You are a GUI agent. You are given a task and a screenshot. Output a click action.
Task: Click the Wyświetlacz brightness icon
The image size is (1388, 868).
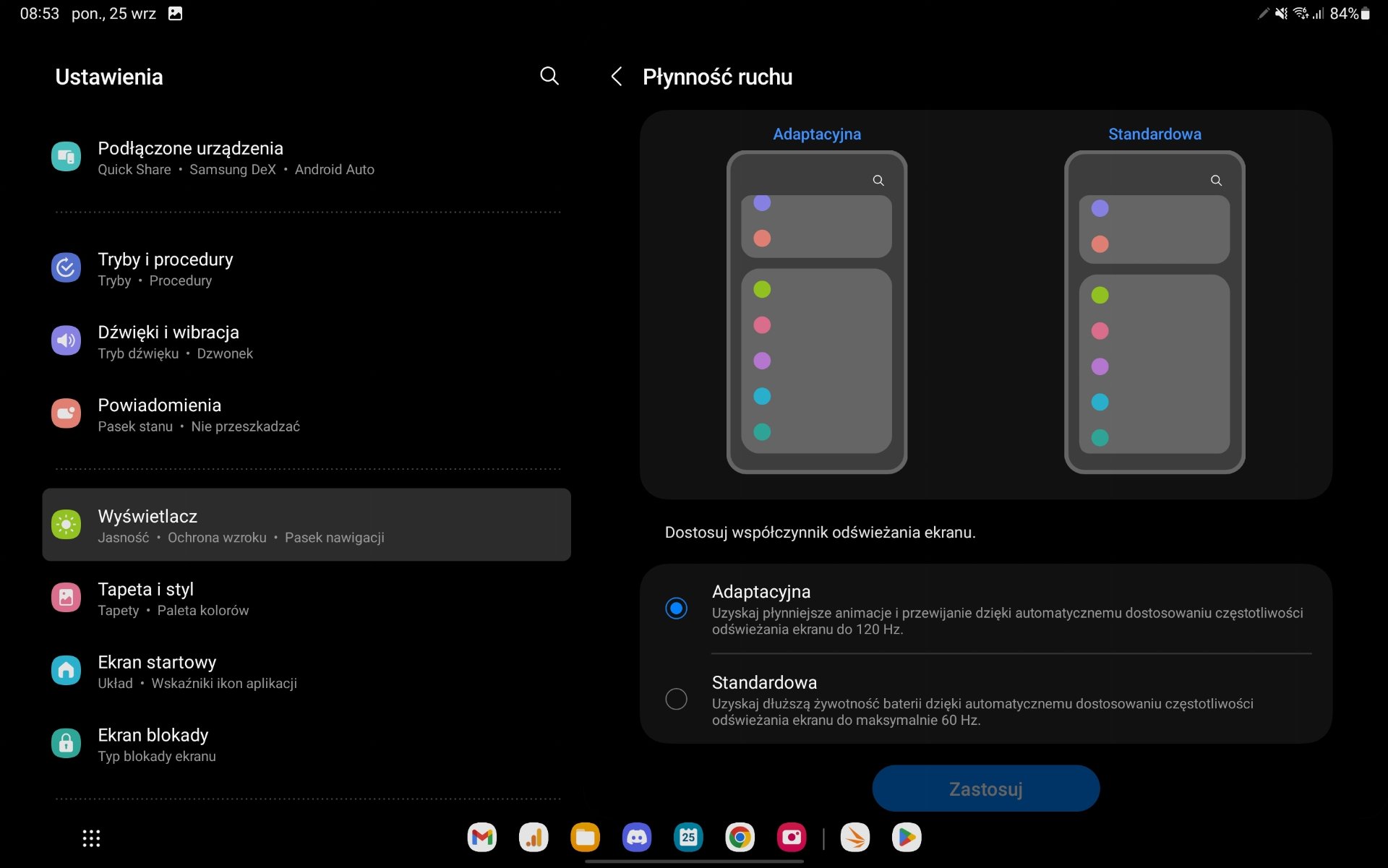click(66, 525)
